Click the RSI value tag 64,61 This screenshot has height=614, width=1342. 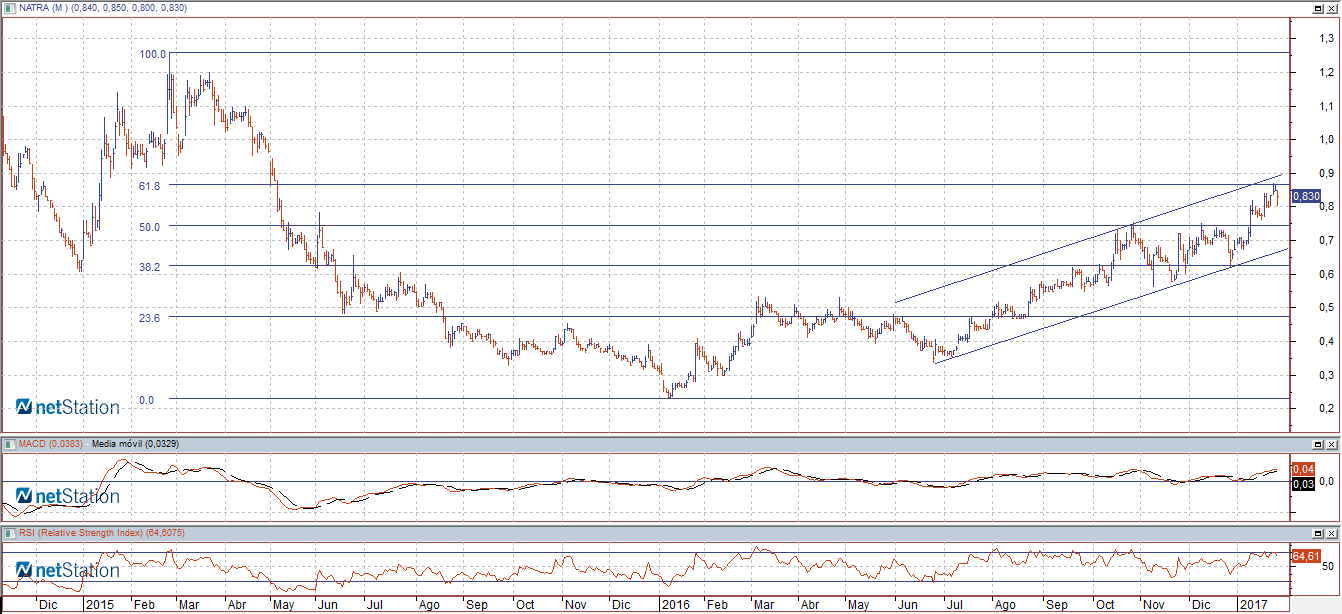pos(1306,555)
